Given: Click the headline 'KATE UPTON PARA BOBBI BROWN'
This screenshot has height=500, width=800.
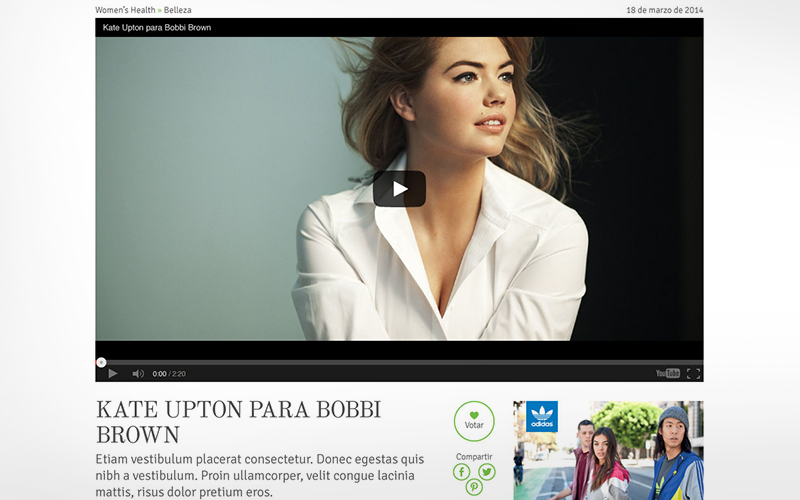Looking at the screenshot, I should point(239,422).
